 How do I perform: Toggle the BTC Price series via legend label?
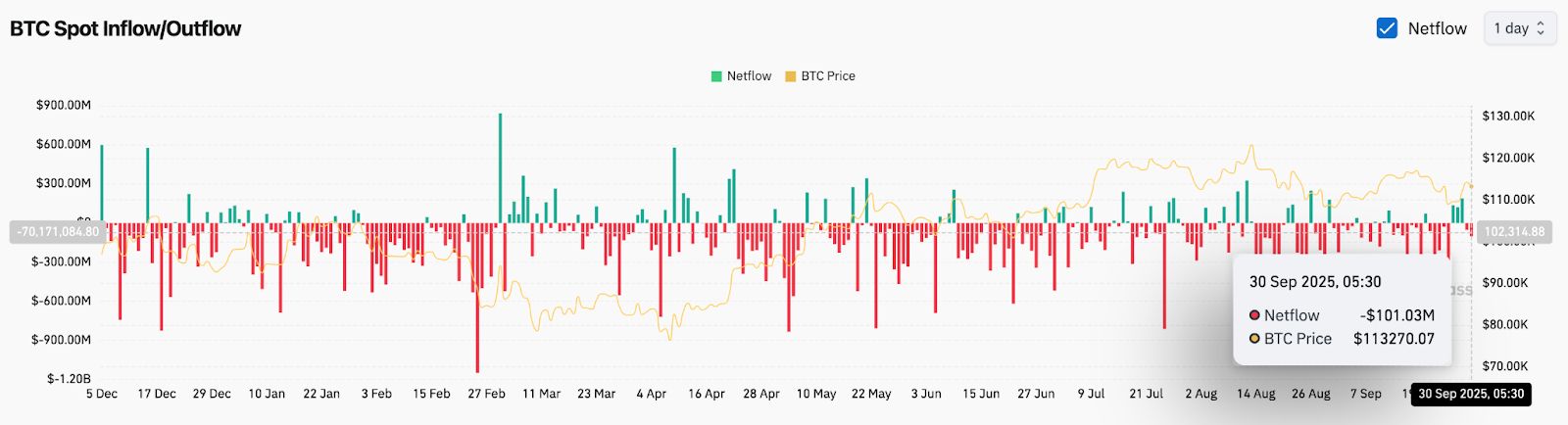[x=828, y=76]
